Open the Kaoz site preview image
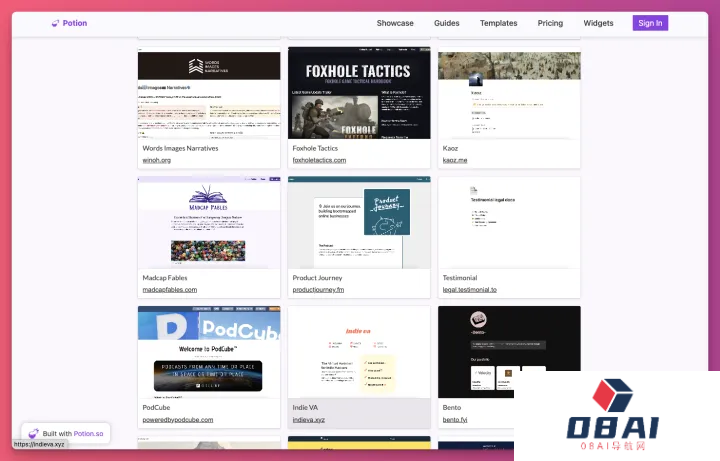 509,93
